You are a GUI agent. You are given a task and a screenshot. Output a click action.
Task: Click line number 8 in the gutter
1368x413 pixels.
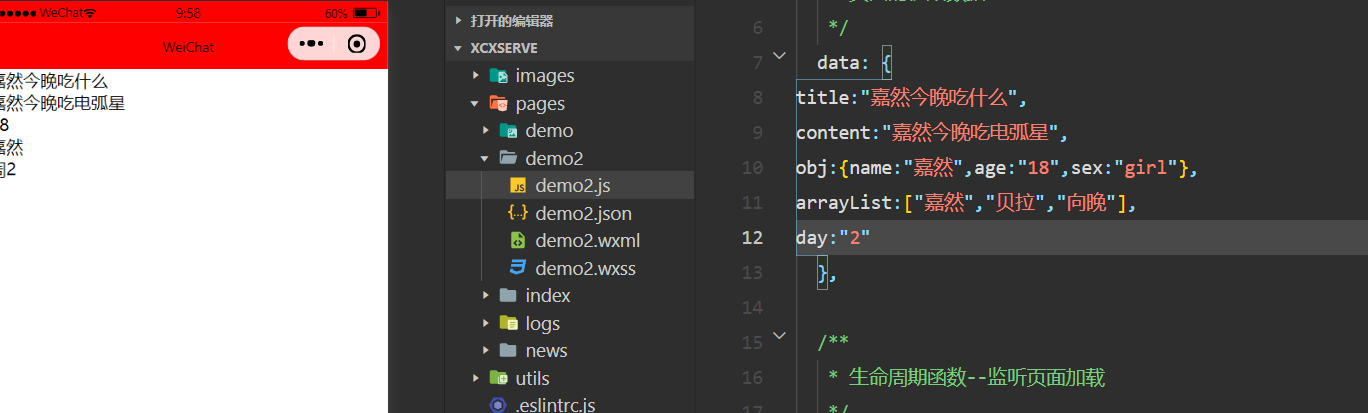(758, 97)
